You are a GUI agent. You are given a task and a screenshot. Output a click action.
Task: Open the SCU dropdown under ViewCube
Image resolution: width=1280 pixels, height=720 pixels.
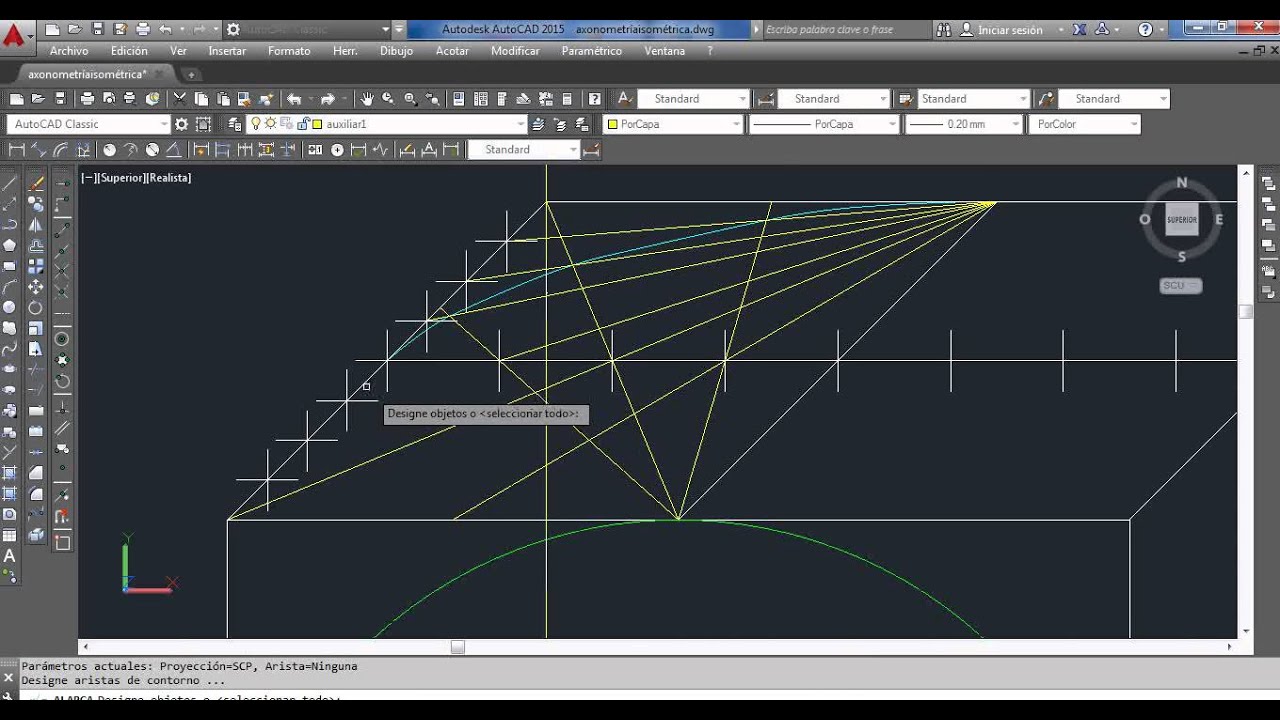(1181, 286)
